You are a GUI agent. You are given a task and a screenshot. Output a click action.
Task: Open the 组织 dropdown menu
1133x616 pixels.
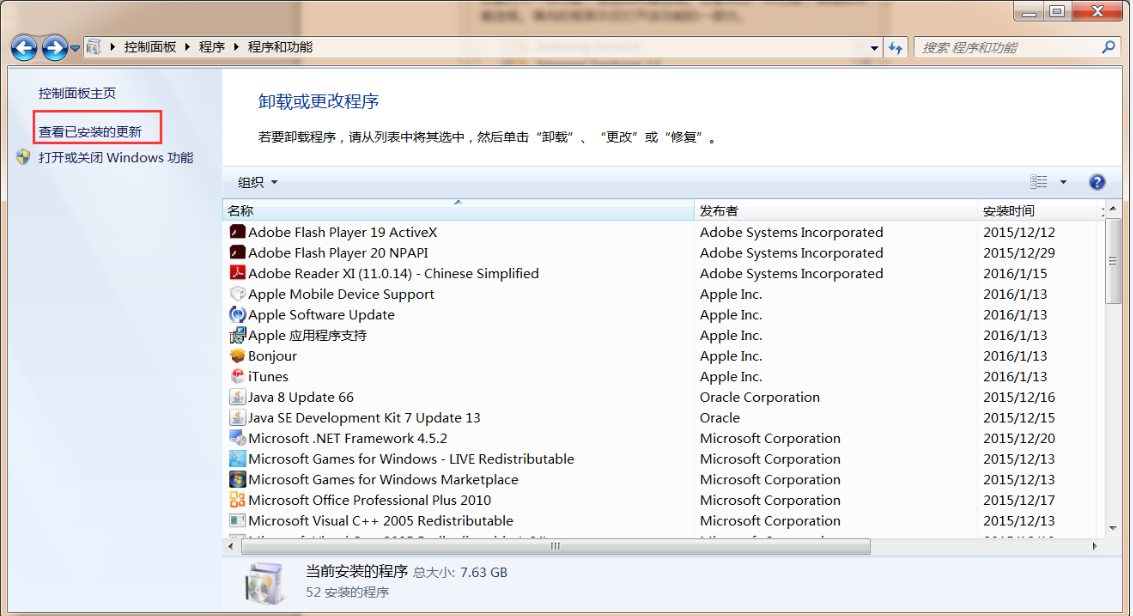257,182
